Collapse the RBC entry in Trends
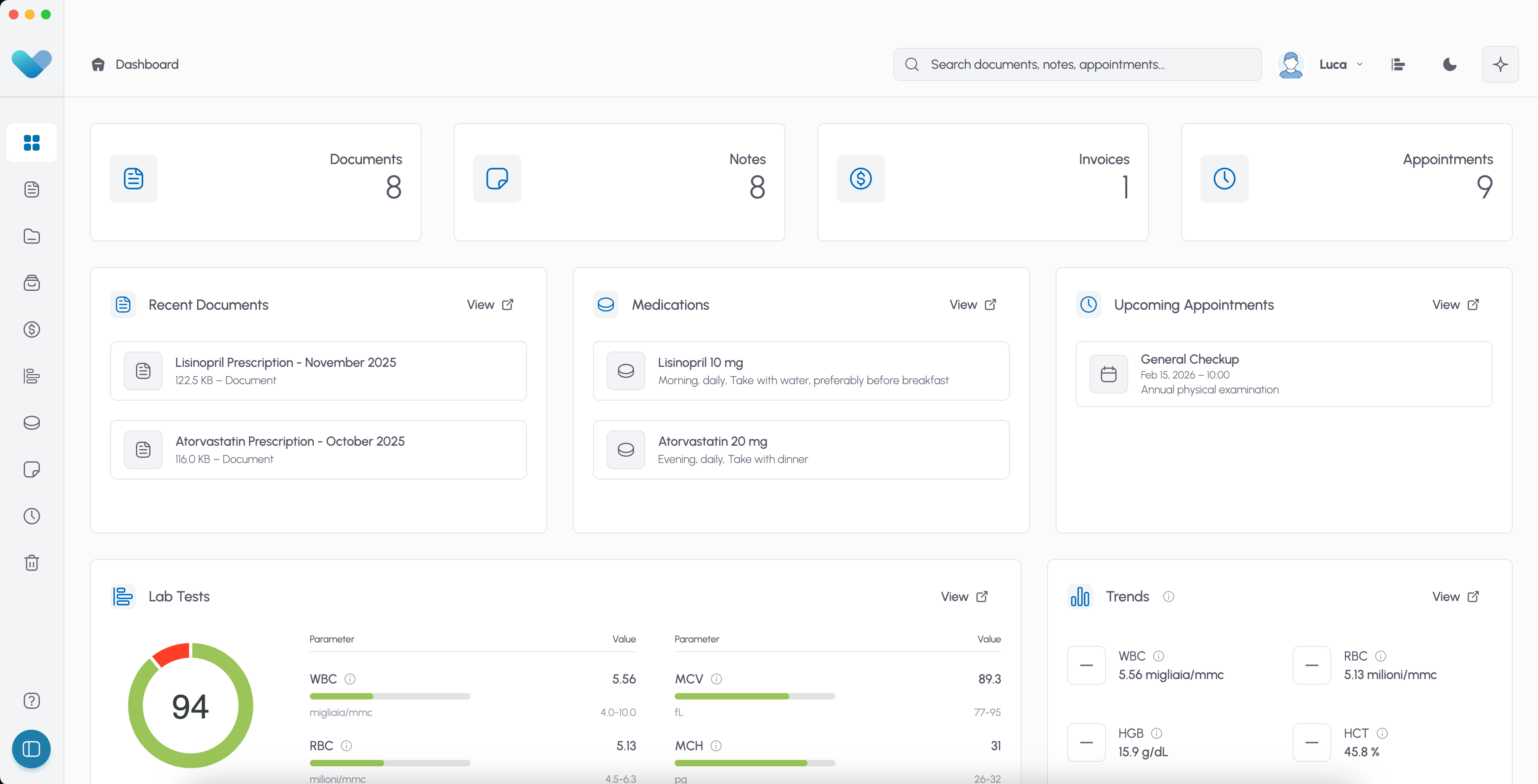 (x=1311, y=665)
